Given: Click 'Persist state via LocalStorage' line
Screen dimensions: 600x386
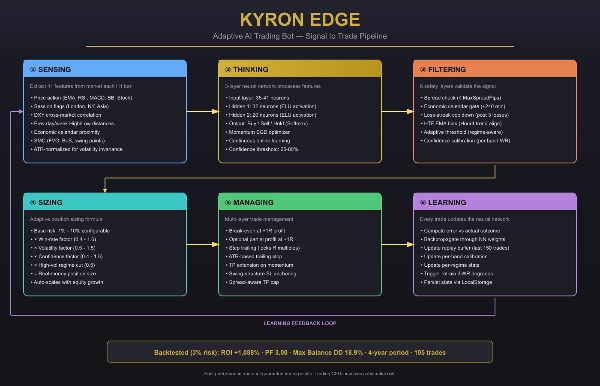Looking at the screenshot, I should coord(457,282).
